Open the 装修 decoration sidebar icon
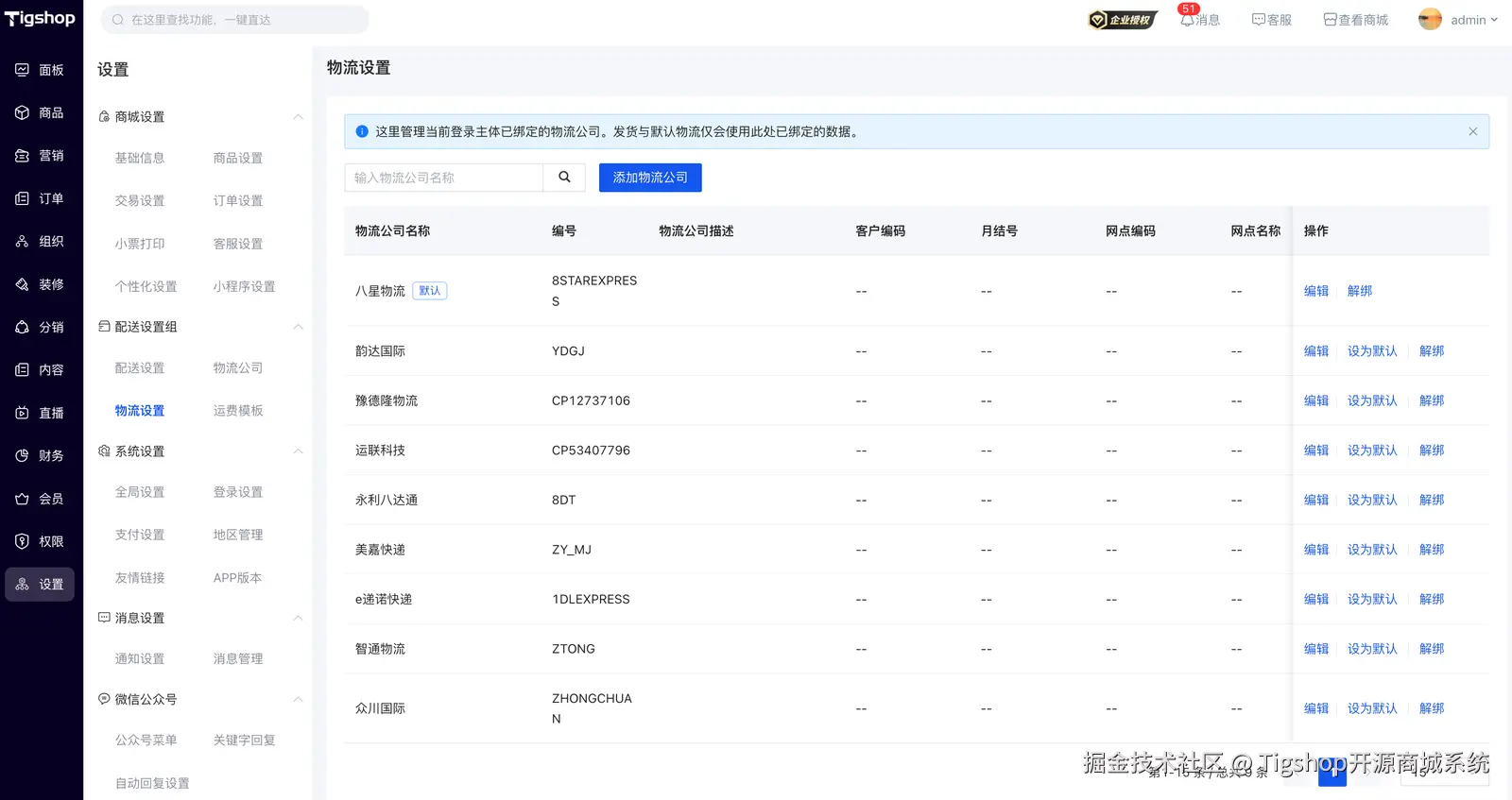 click(22, 284)
